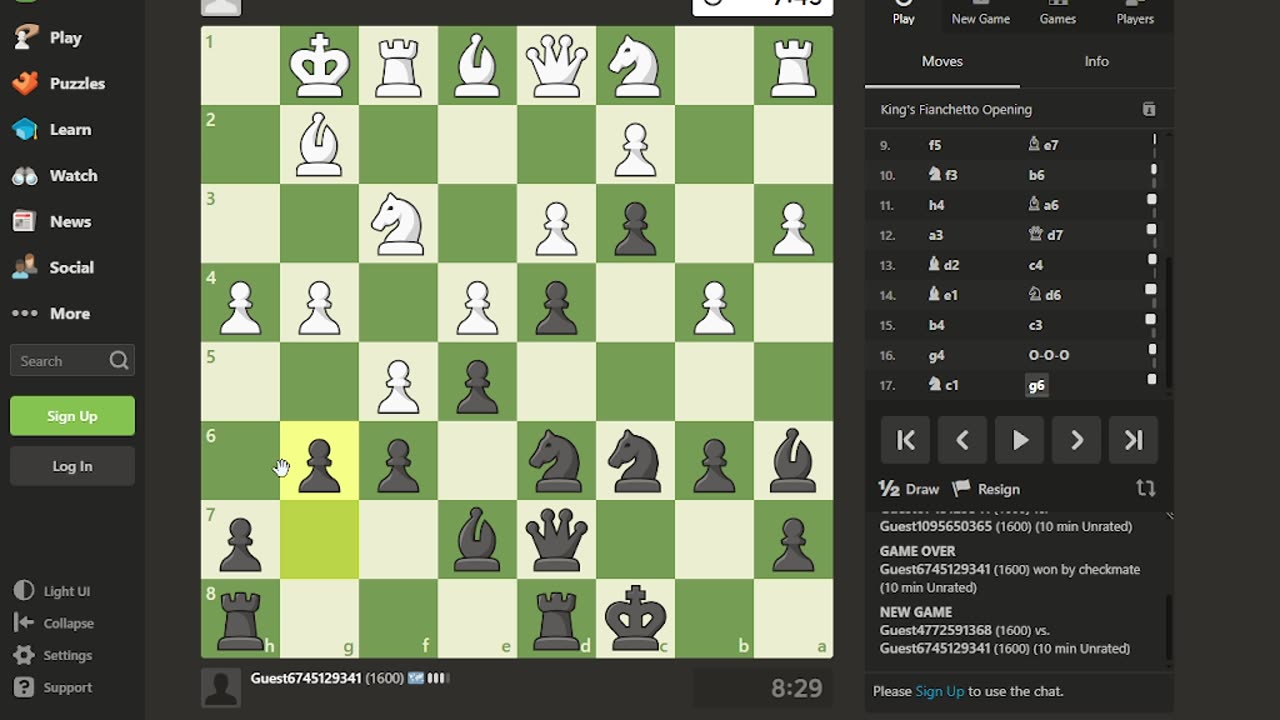Image resolution: width=1280 pixels, height=720 pixels.
Task: Click the Resign button
Action: point(986,489)
